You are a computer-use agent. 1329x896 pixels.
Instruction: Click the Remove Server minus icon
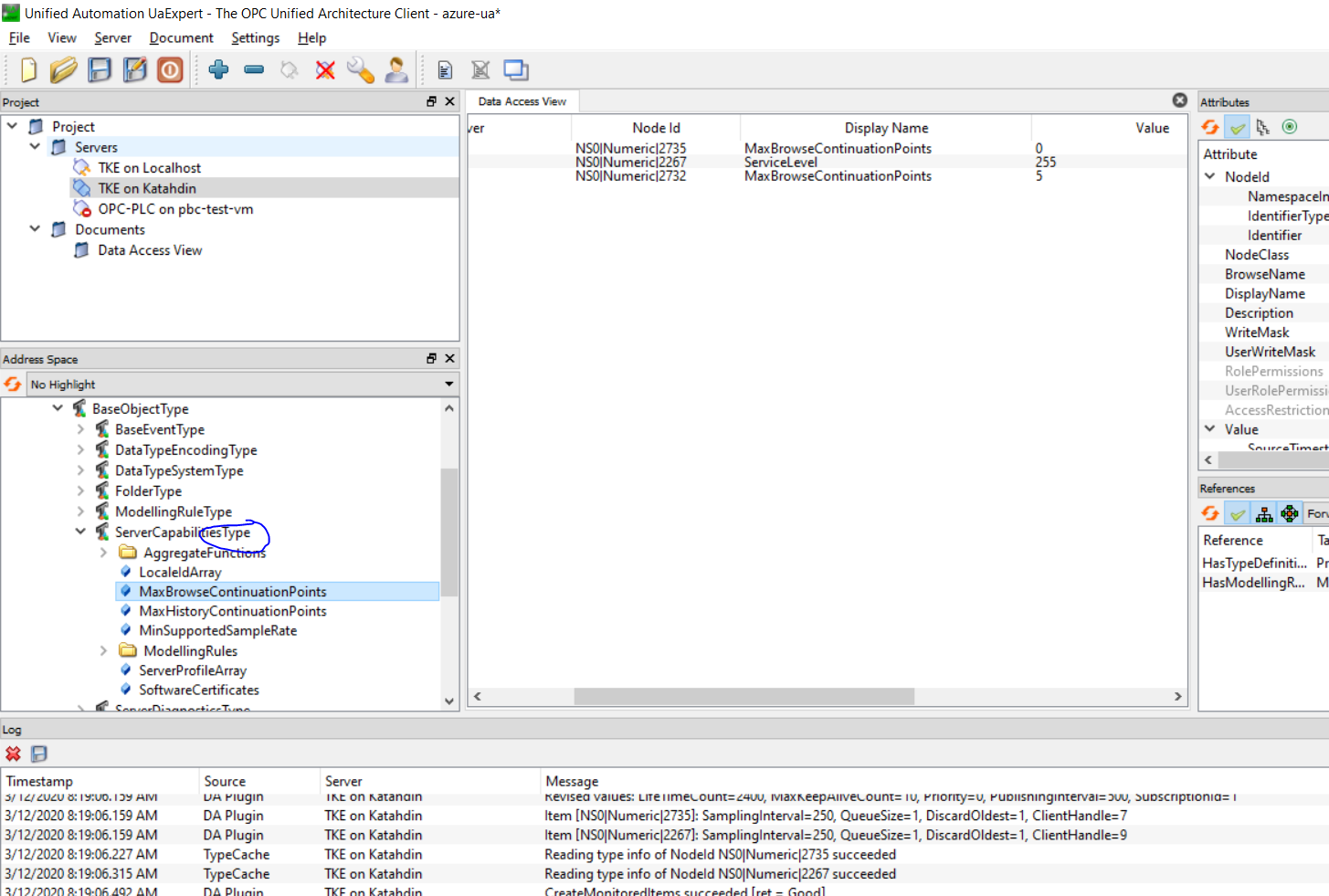pos(254,69)
